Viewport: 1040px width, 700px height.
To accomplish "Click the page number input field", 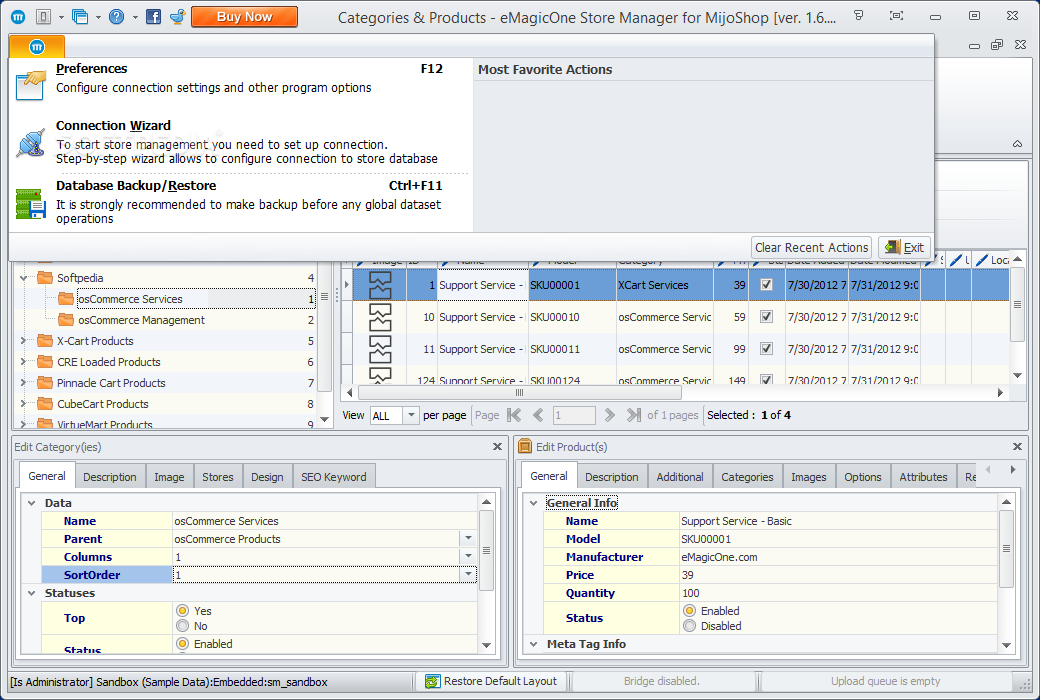I will pyautogui.click(x=574, y=415).
